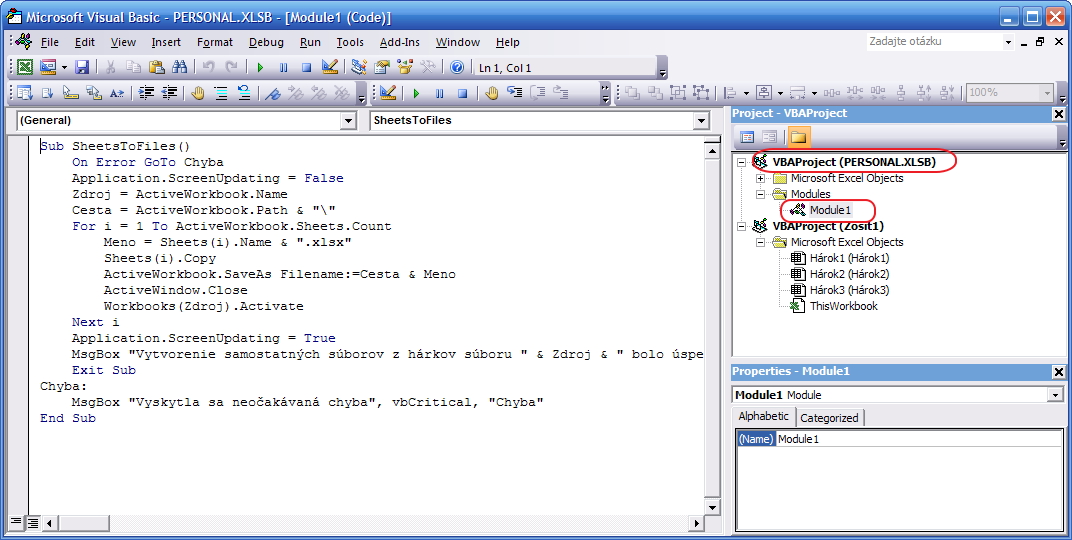1072x540 pixels.
Task: Click the Uncomment Block icon
Action: pyautogui.click(x=244, y=93)
